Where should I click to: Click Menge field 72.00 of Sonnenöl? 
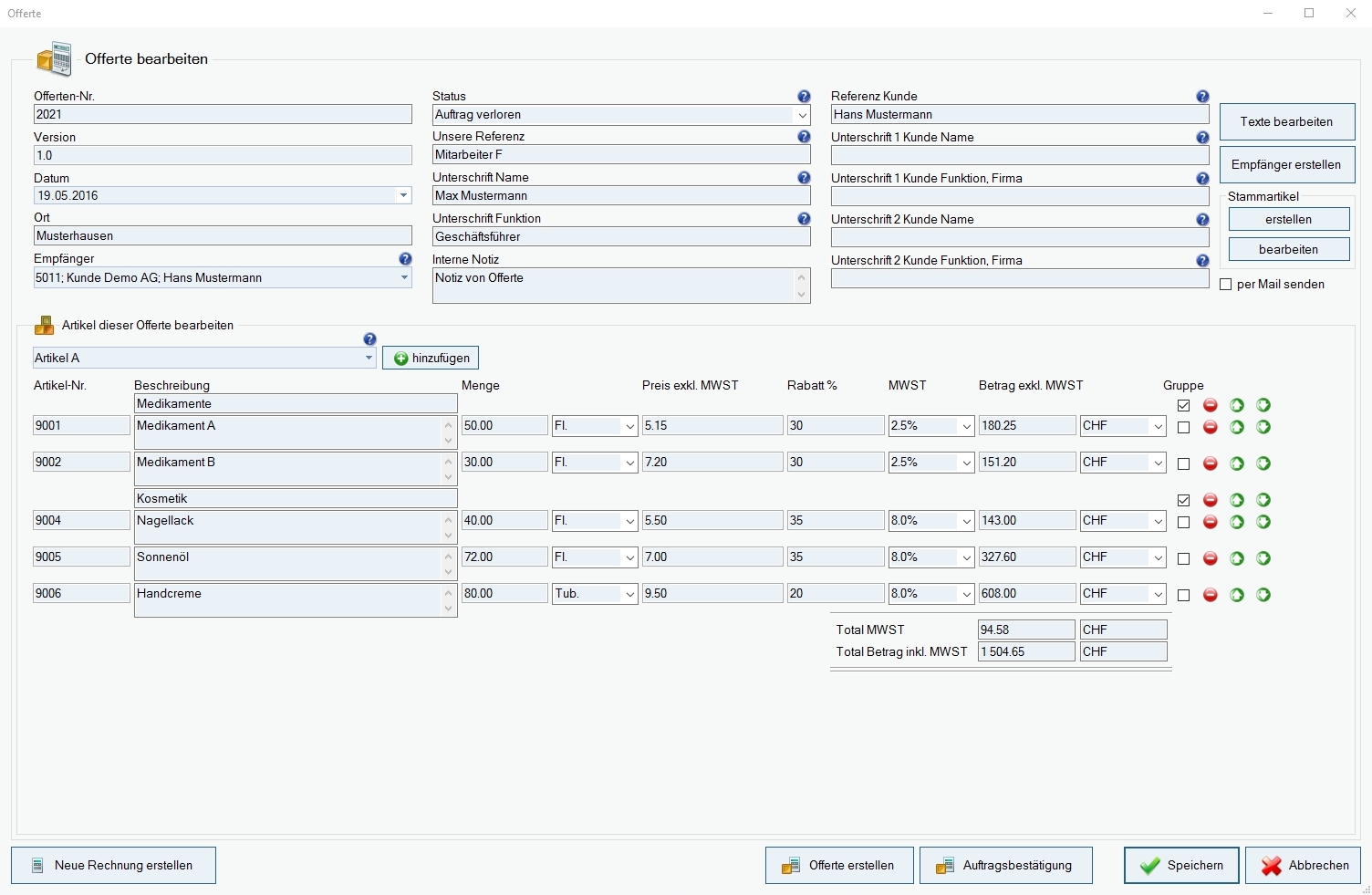pos(504,557)
